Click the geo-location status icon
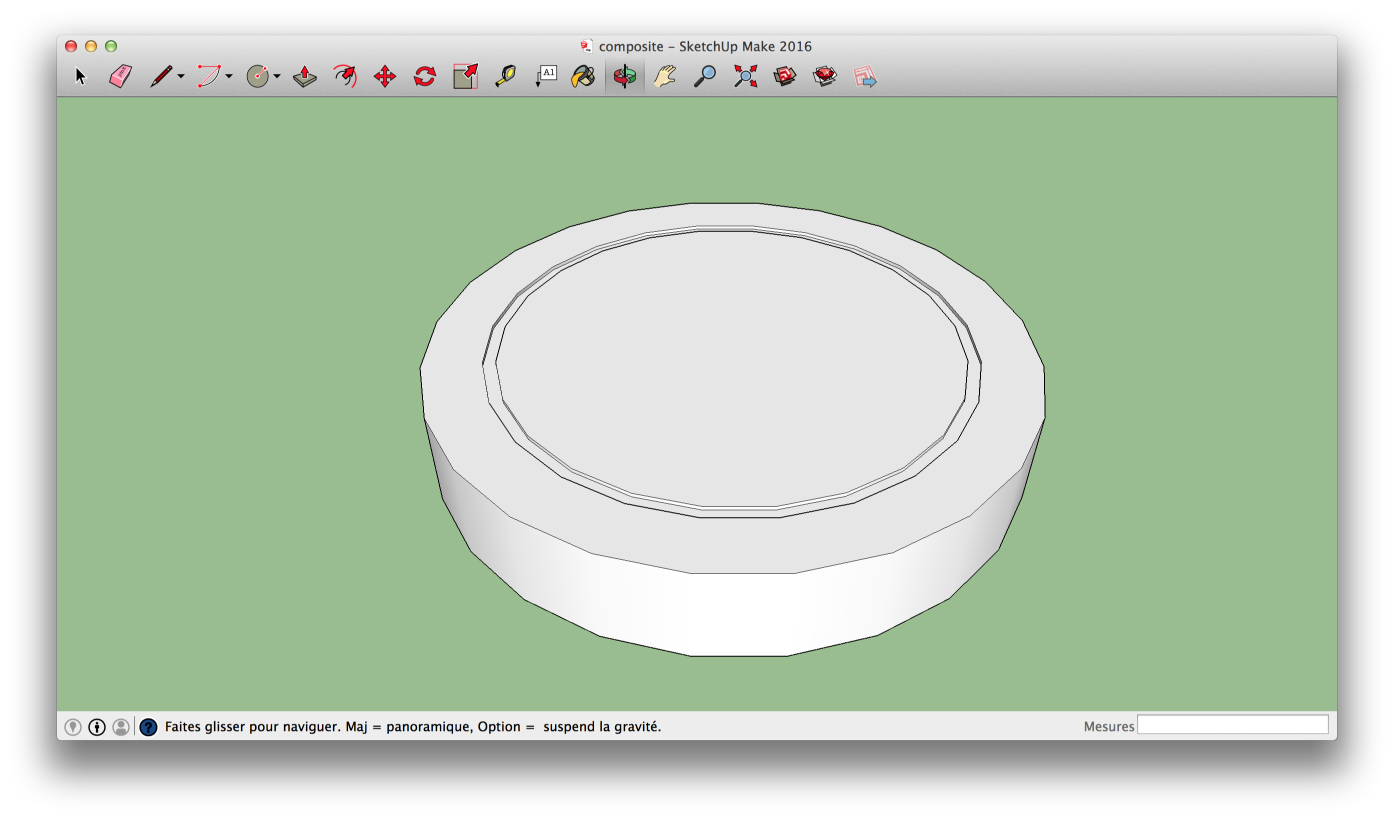Viewport: 1394px width, 819px height. [x=73, y=727]
